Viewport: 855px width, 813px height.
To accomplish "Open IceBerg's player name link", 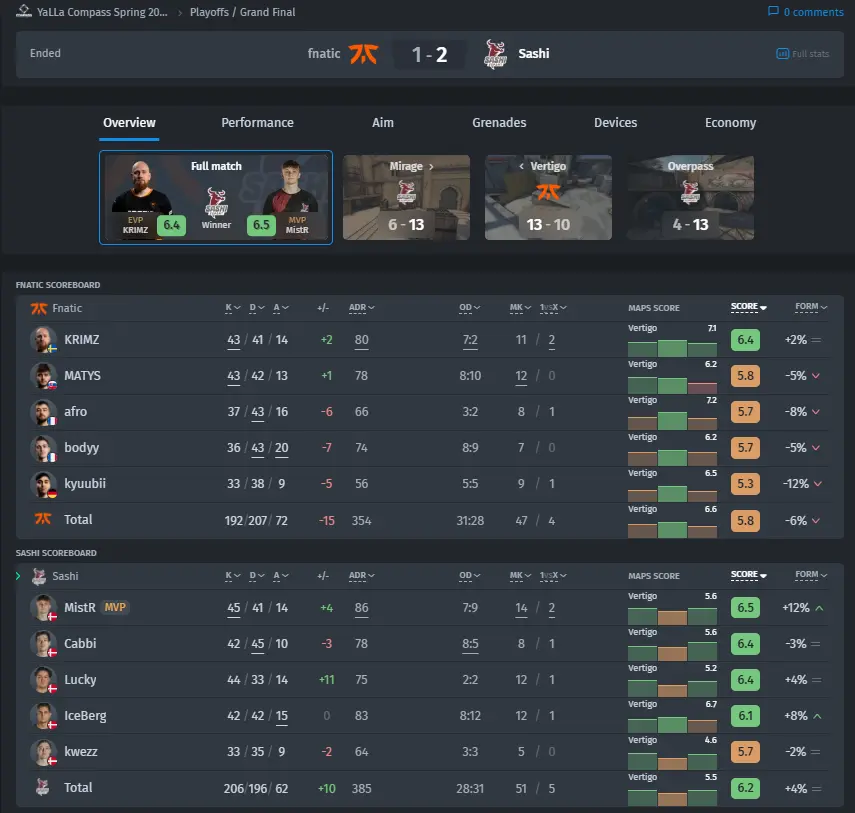I will tap(85, 715).
